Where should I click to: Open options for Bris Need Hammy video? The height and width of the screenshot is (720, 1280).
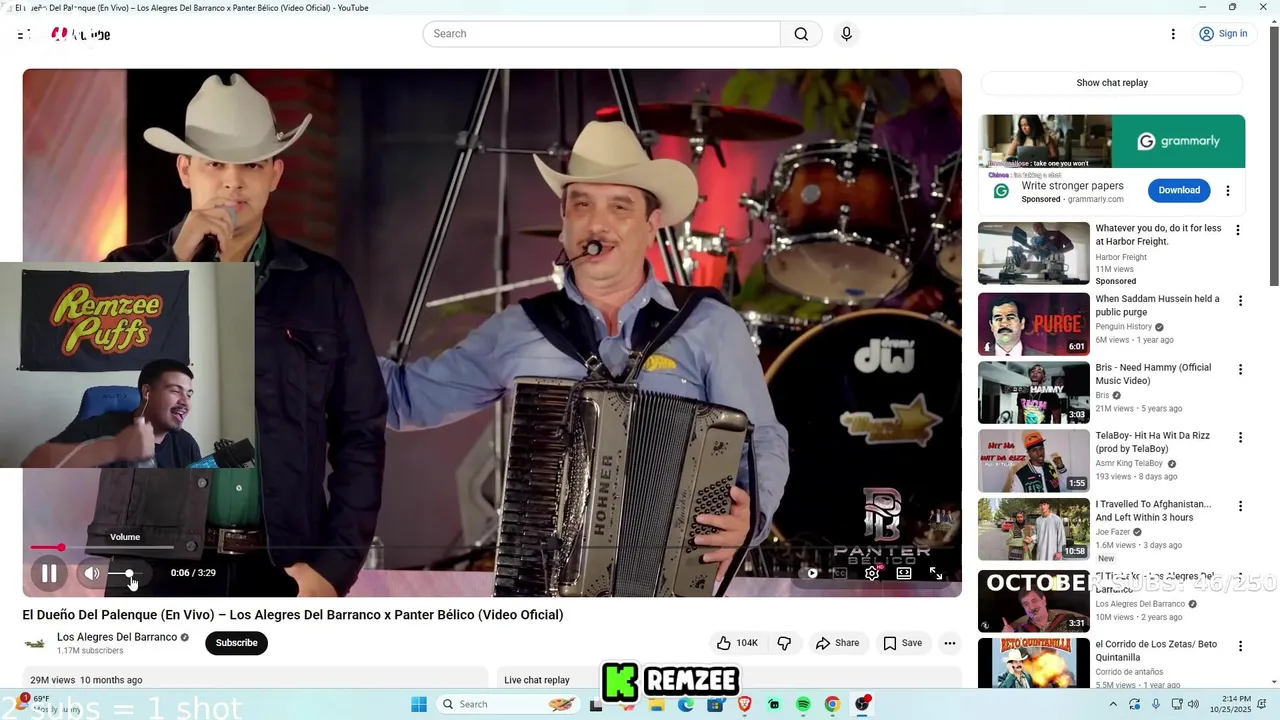pos(1241,369)
